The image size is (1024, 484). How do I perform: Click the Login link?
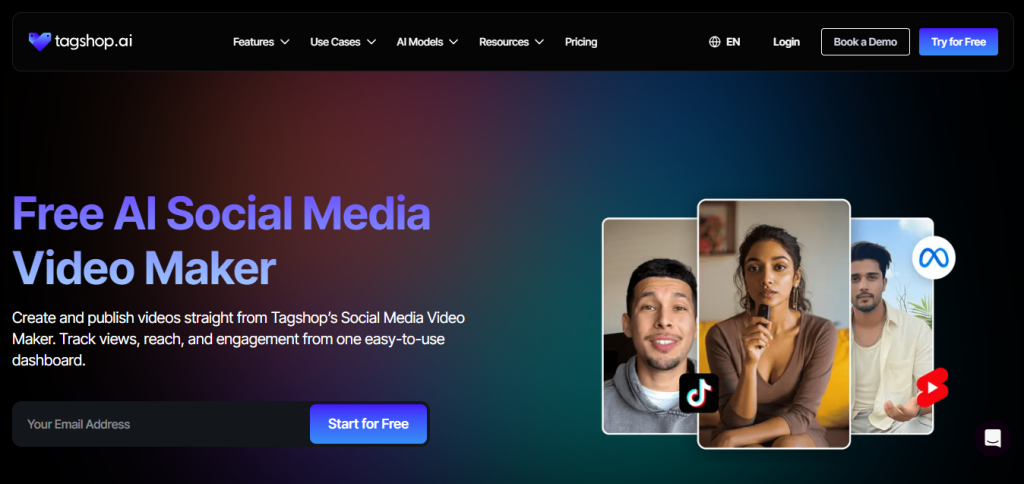[786, 42]
